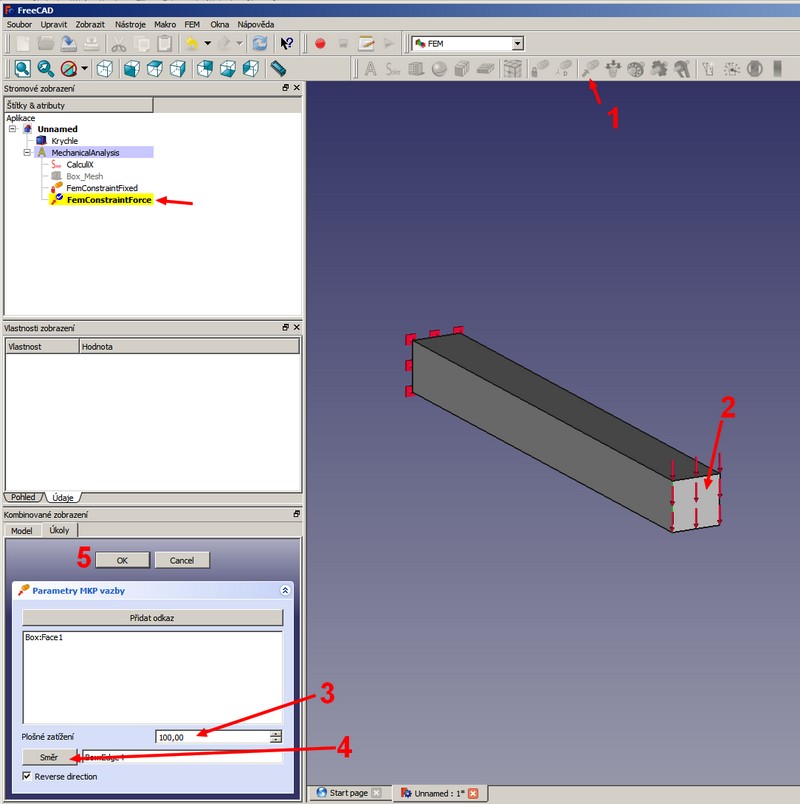Switch to axonometric view cube icon
The height and width of the screenshot is (804, 800).
tap(104, 69)
